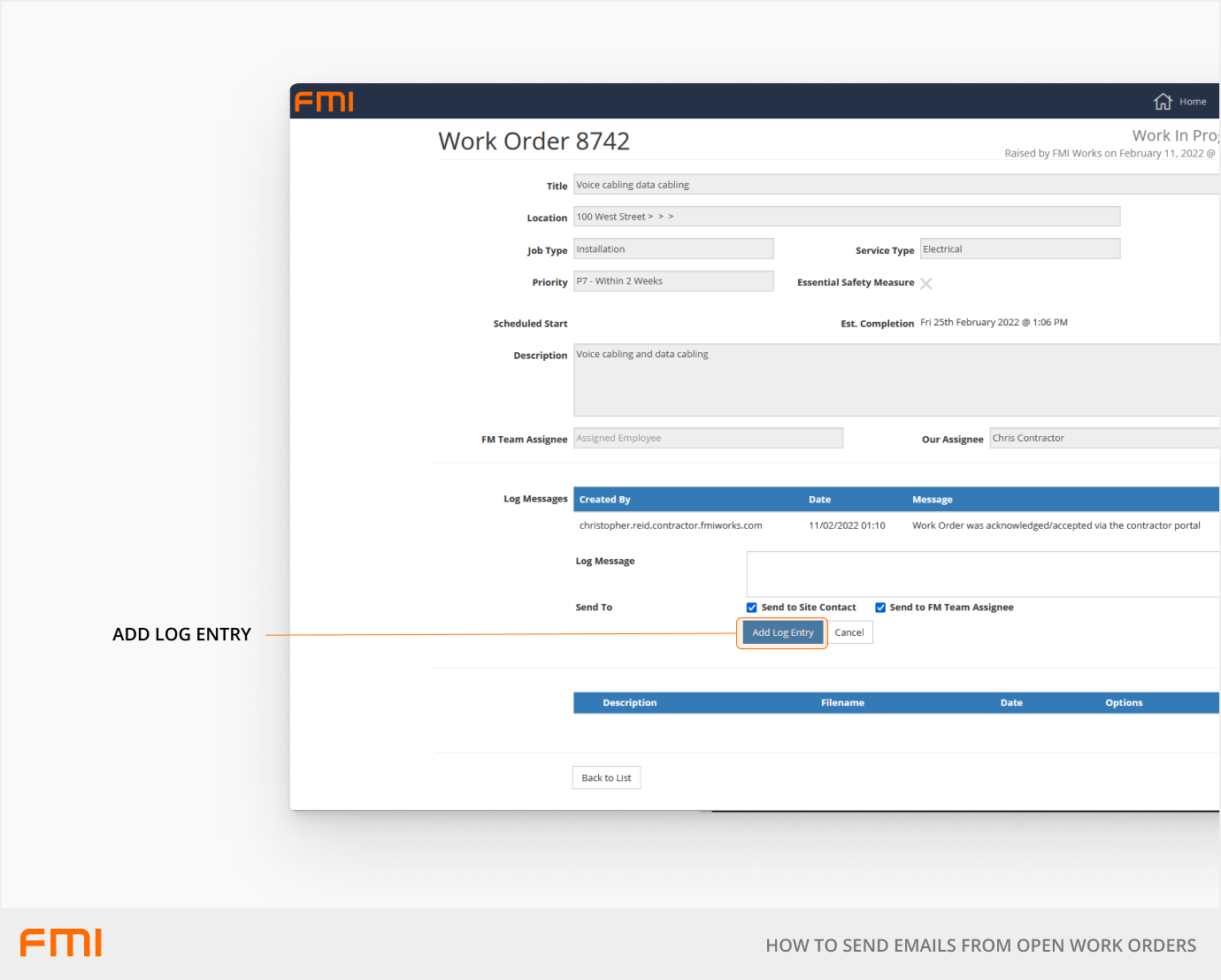This screenshot has height=980, width=1221.
Task: Go back using Back to List button
Action: point(606,778)
